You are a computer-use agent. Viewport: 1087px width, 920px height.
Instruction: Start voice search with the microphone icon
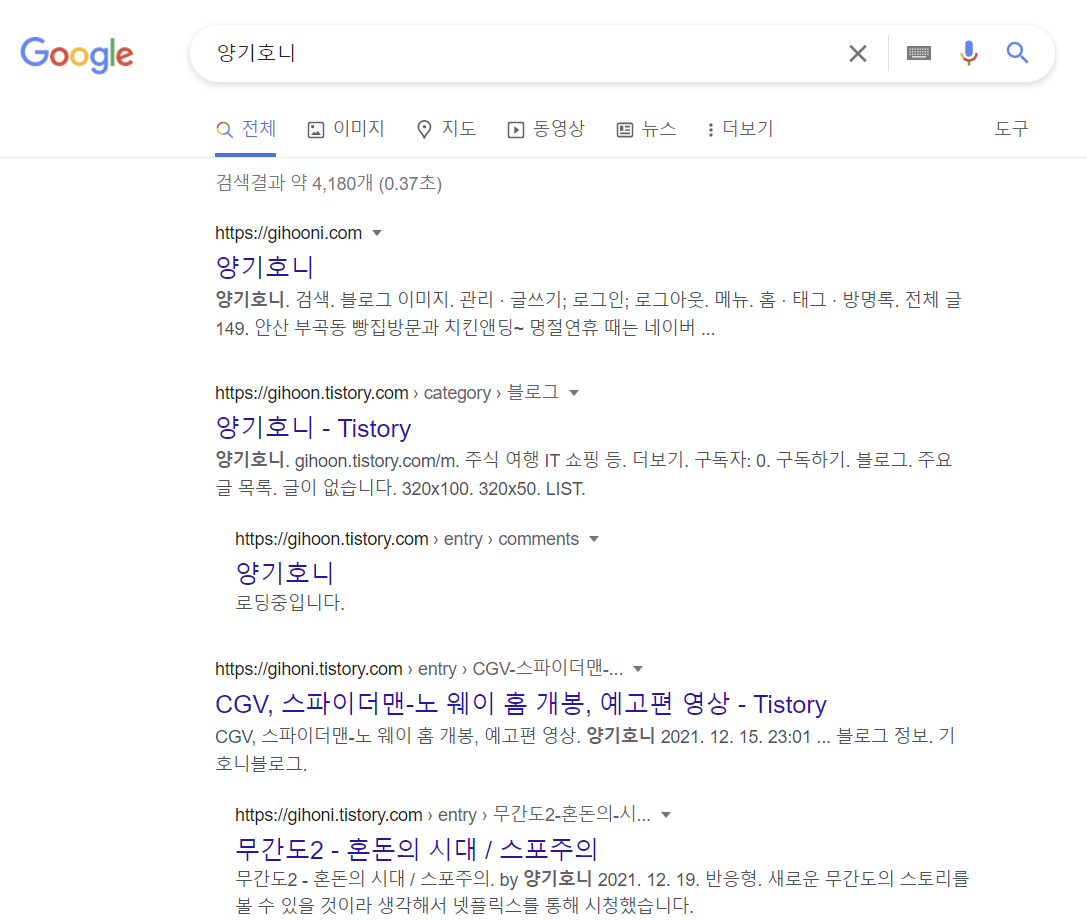(968, 53)
